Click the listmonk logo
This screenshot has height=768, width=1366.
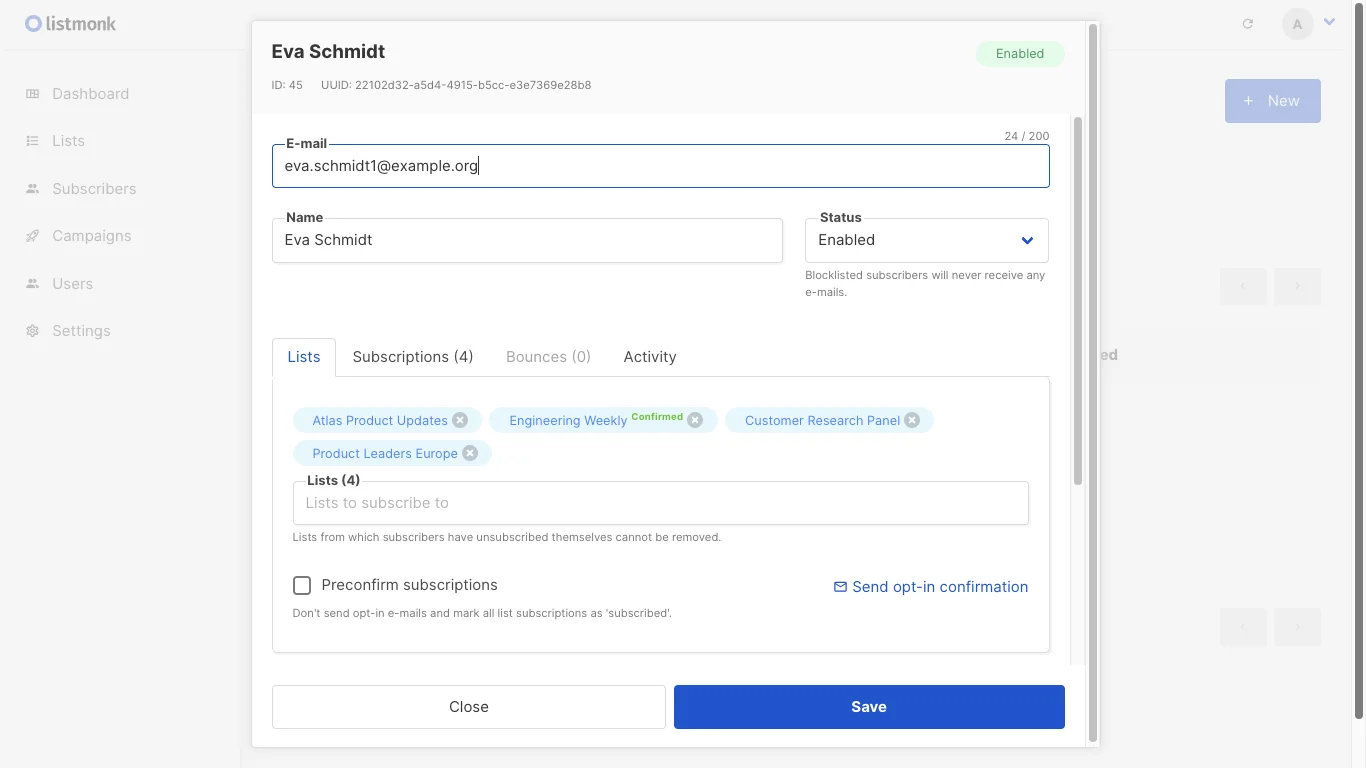tap(71, 23)
